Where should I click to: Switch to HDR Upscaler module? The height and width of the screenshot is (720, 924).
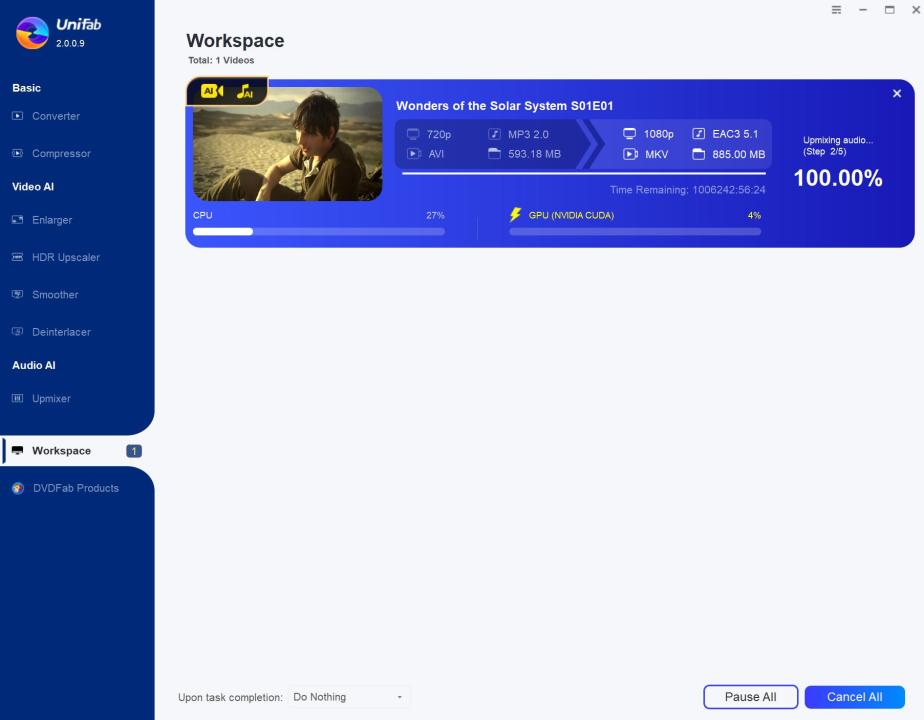pyautogui.click(x=65, y=257)
